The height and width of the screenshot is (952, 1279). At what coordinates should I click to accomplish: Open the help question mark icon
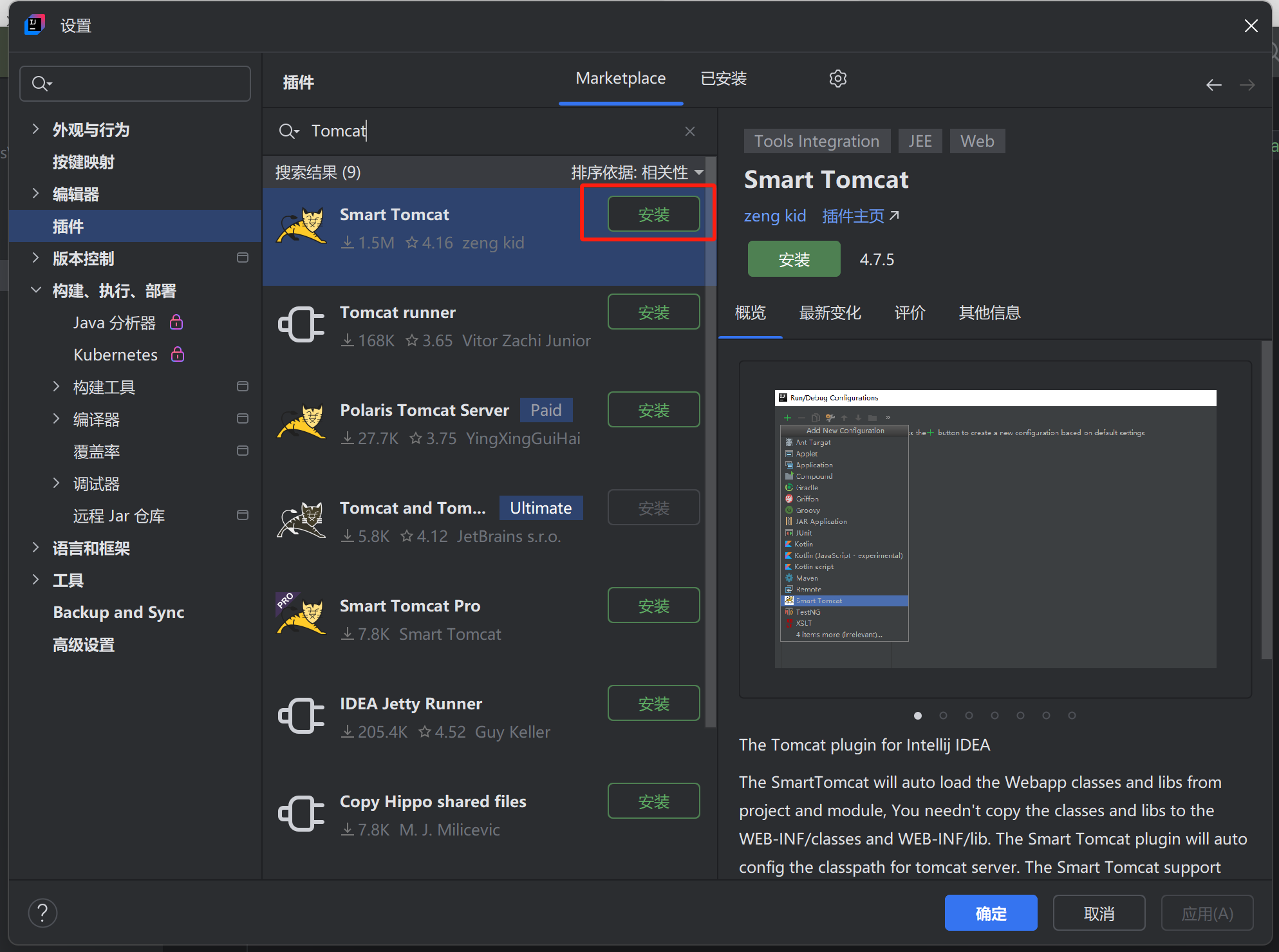click(x=42, y=913)
